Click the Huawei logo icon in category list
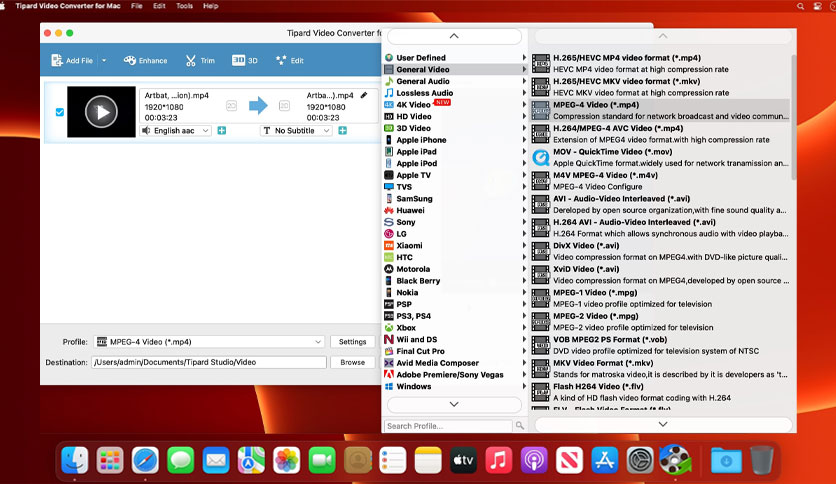 (389, 211)
